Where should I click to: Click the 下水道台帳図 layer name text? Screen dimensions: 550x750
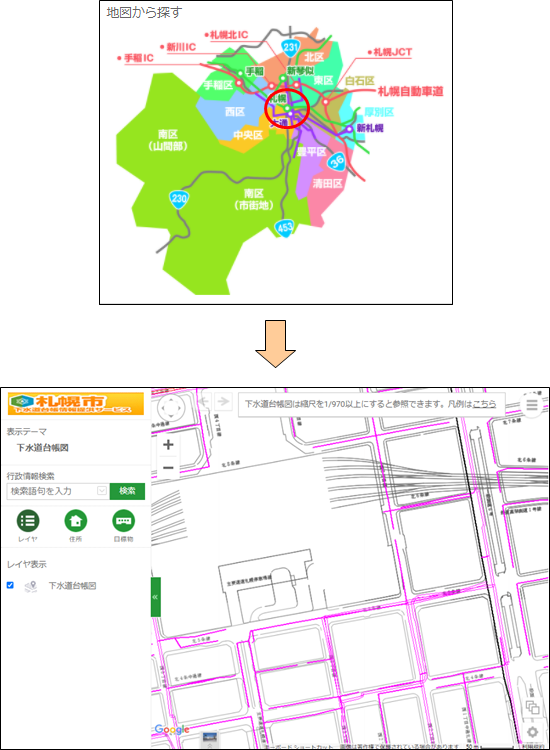coord(72,586)
